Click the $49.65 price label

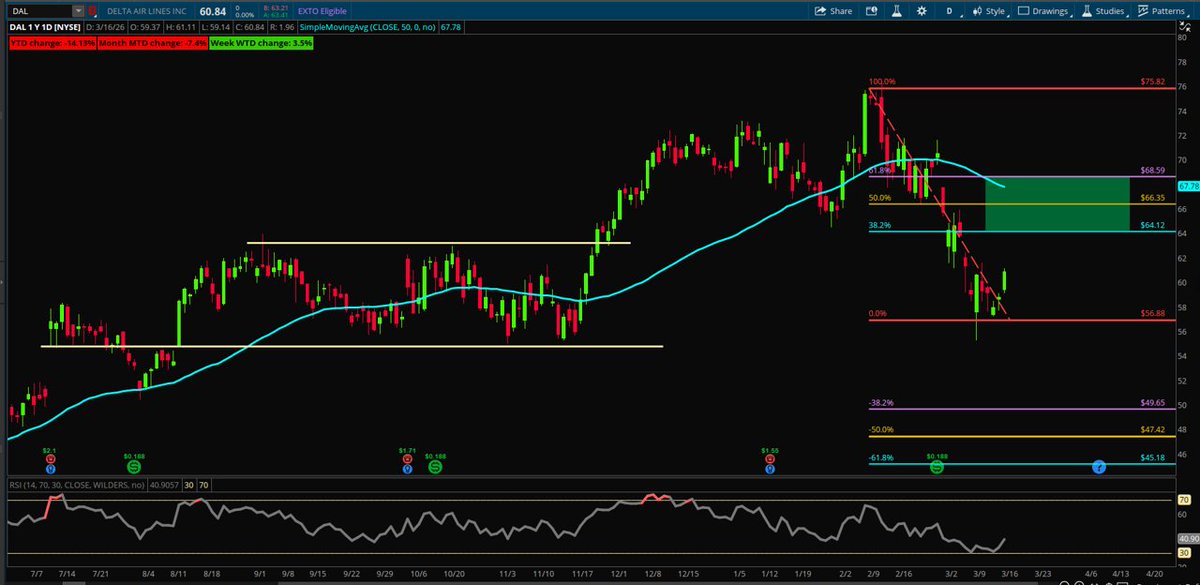[1154, 403]
